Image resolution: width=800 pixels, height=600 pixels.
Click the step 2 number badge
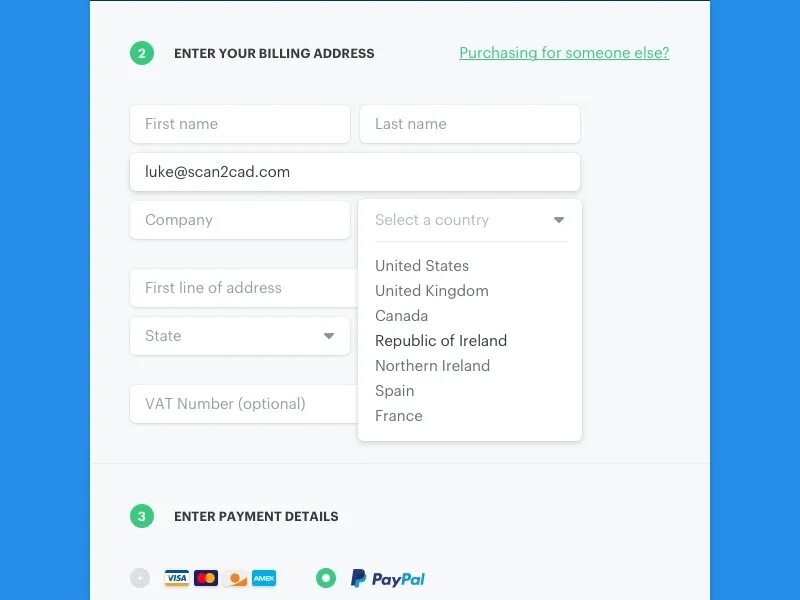(x=141, y=53)
